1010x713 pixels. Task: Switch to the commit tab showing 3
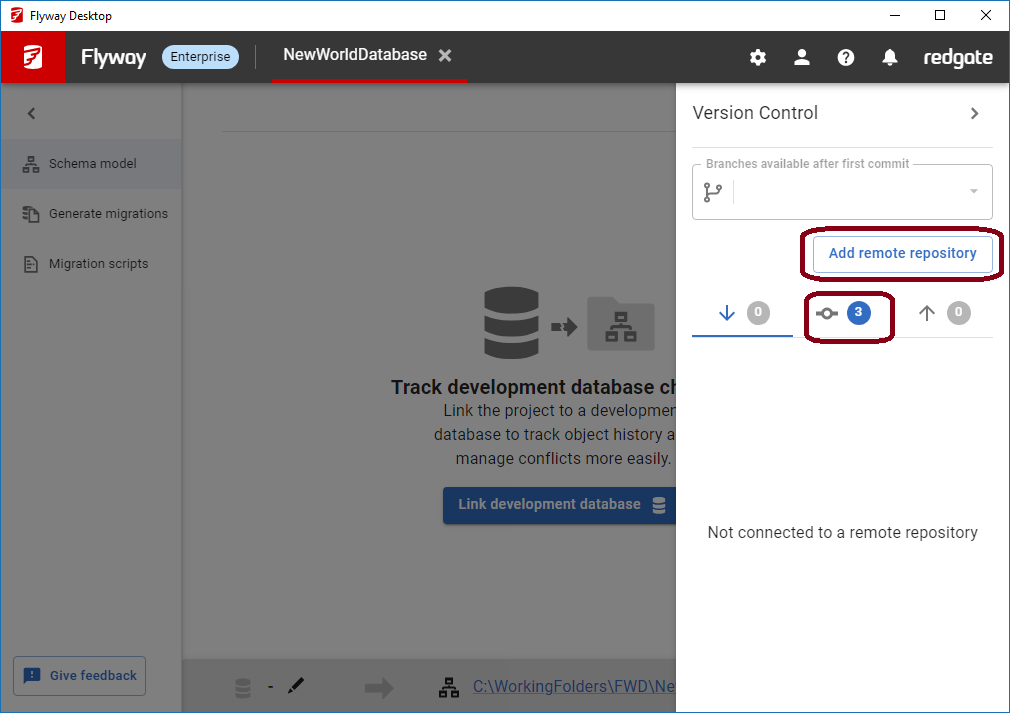point(842,313)
